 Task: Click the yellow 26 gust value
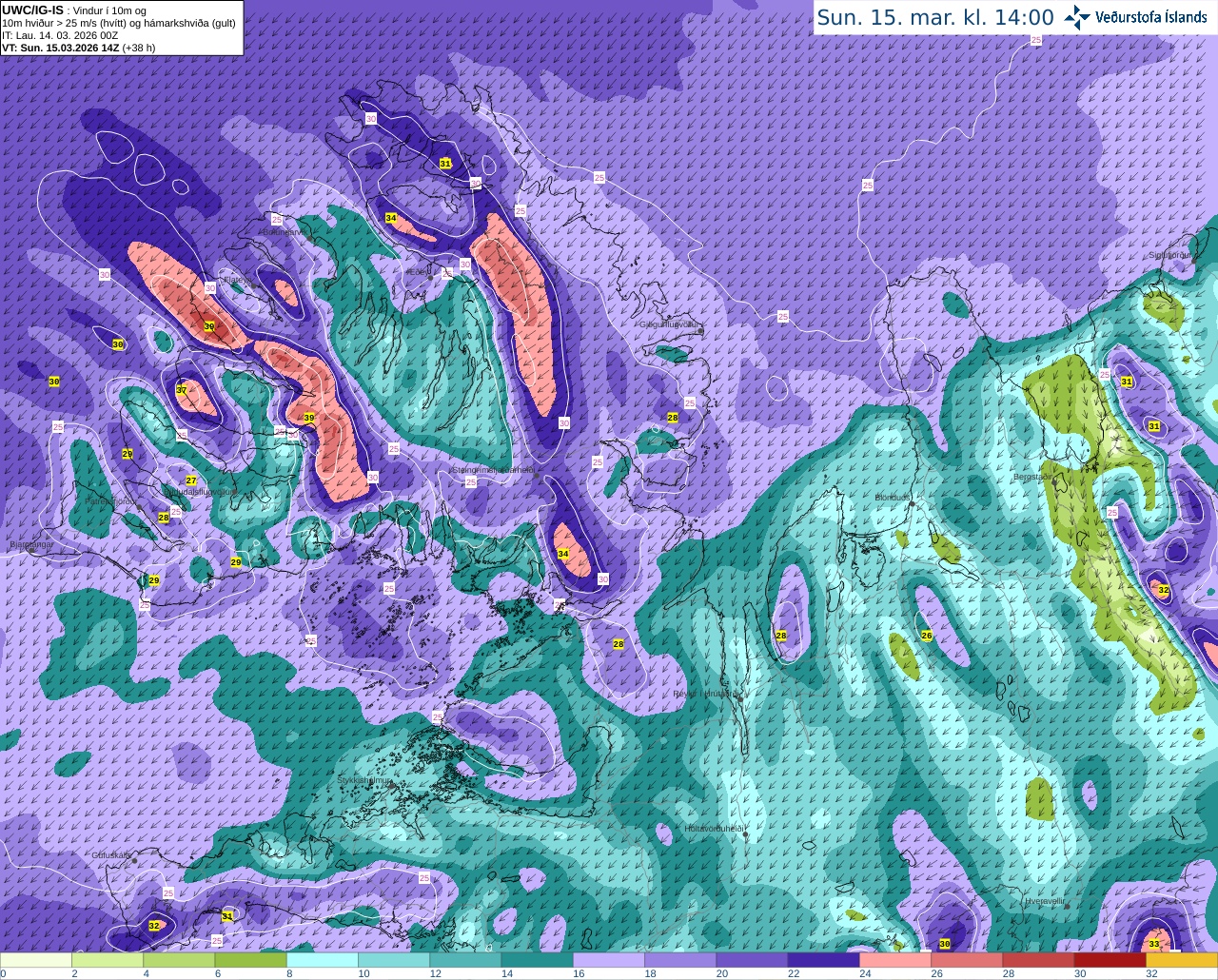[x=927, y=635]
